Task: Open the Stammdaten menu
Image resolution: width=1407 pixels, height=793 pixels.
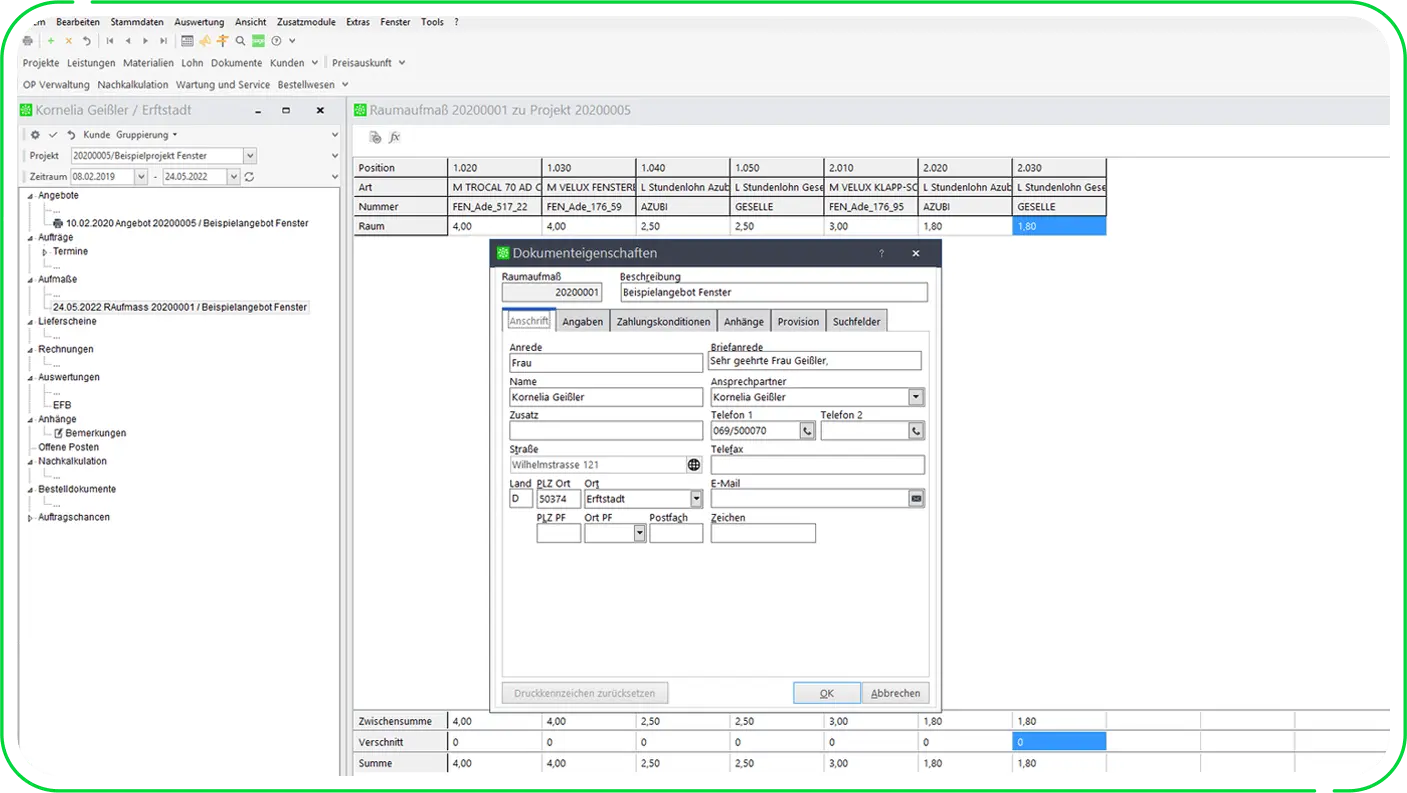Action: click(x=137, y=22)
